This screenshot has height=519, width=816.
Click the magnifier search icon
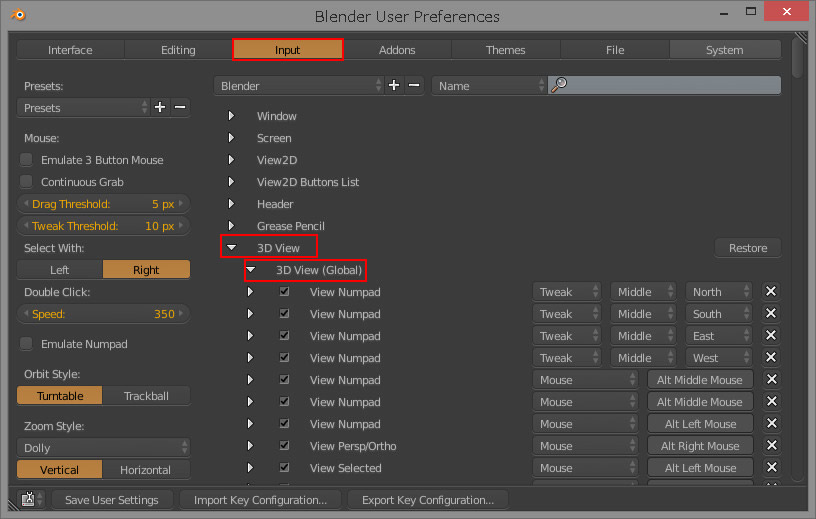tap(559, 85)
